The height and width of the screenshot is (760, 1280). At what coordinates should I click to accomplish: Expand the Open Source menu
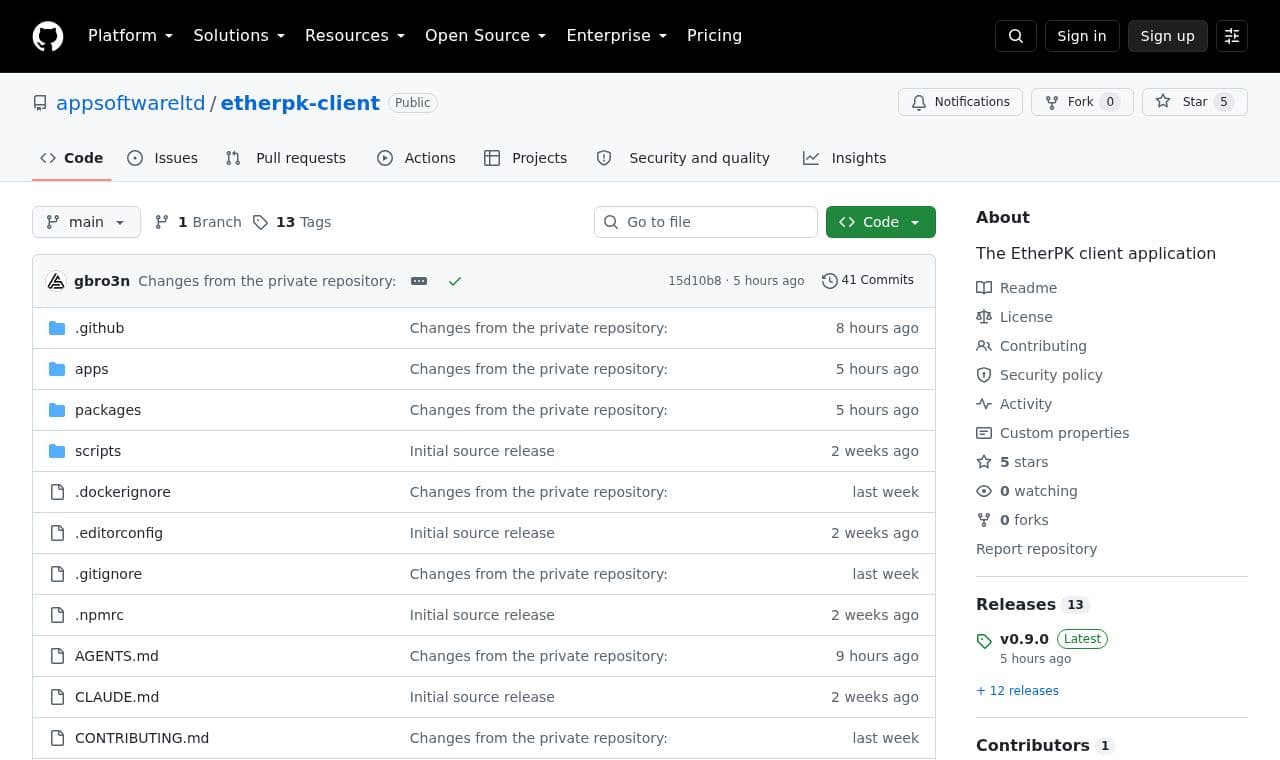point(486,36)
